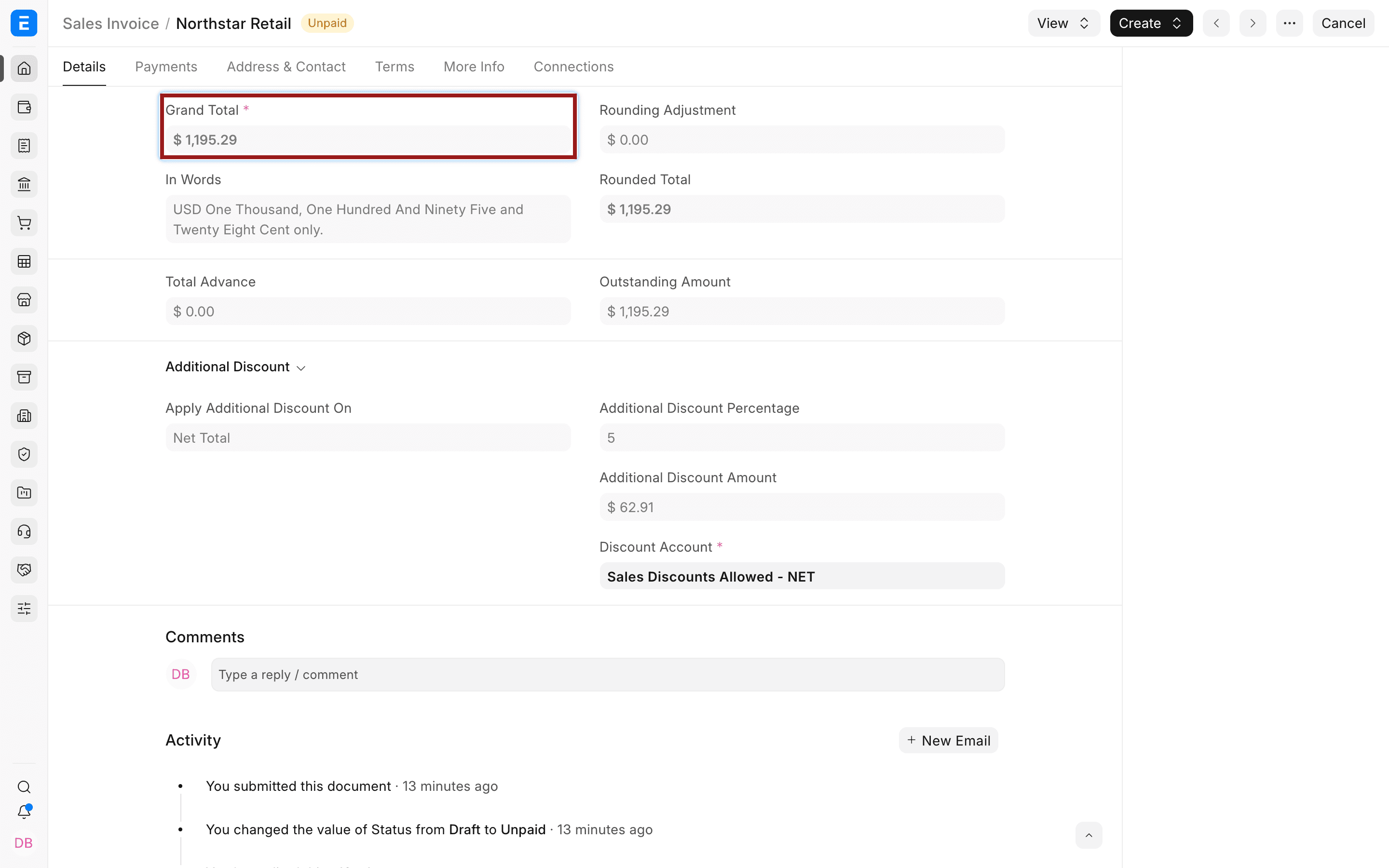Focus the comment reply input field
The height and width of the screenshot is (868, 1389).
coord(607,675)
